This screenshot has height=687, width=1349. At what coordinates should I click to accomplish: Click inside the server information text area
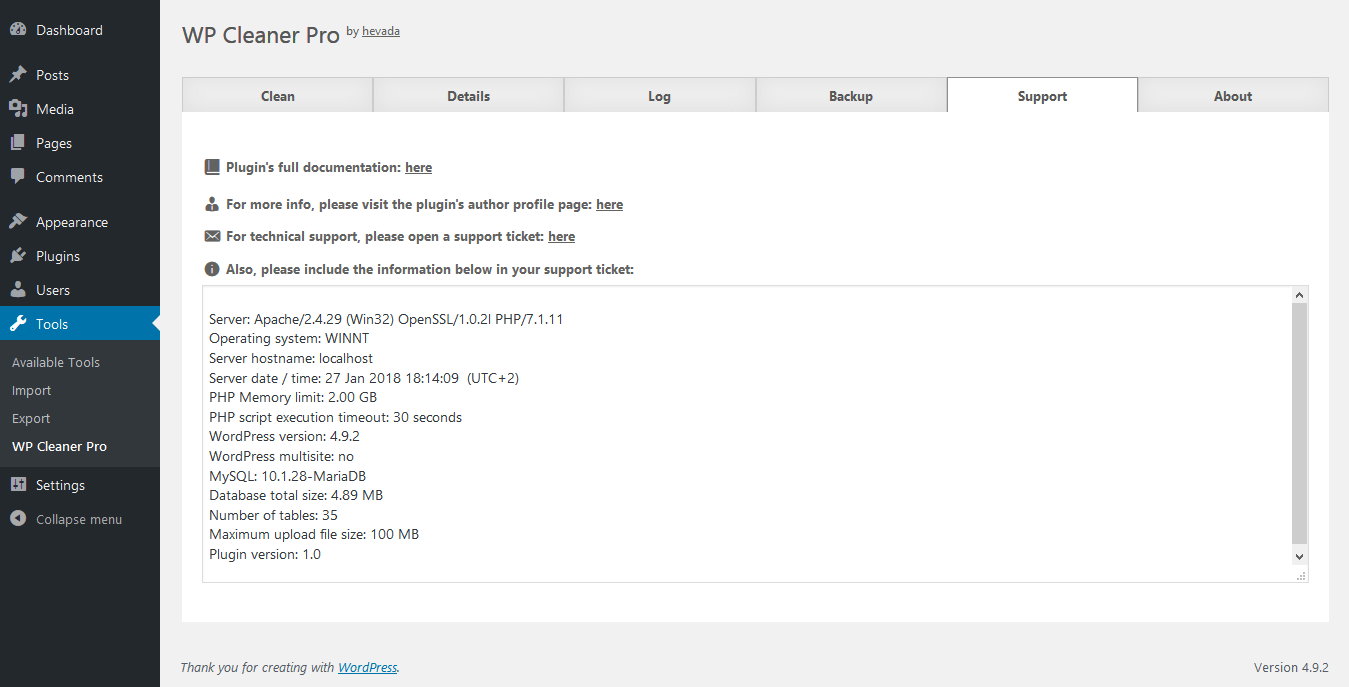click(x=700, y=430)
